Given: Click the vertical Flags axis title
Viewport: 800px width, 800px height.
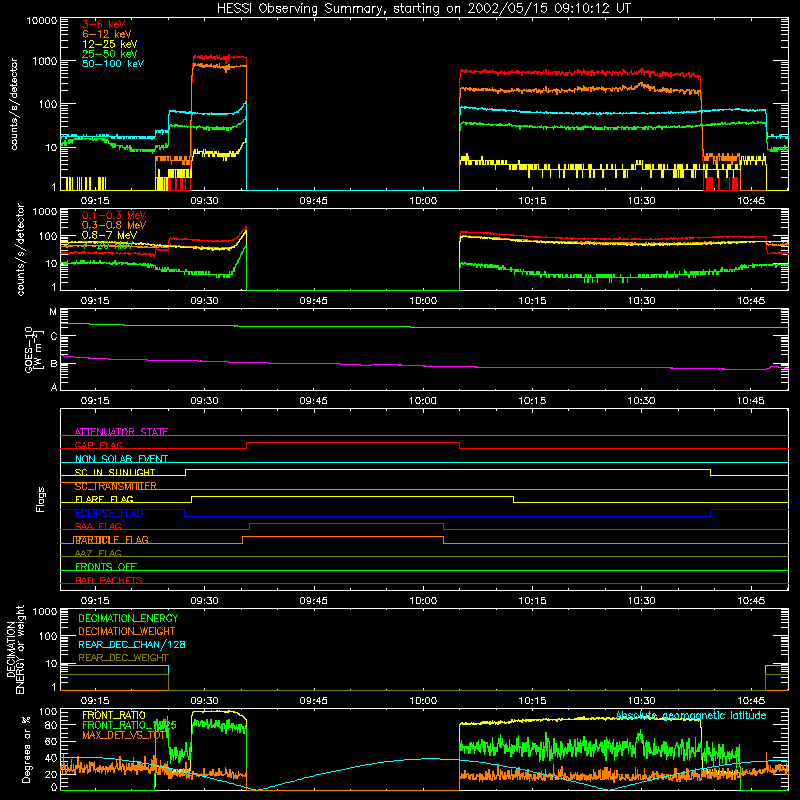Looking at the screenshot, I should click(41, 499).
